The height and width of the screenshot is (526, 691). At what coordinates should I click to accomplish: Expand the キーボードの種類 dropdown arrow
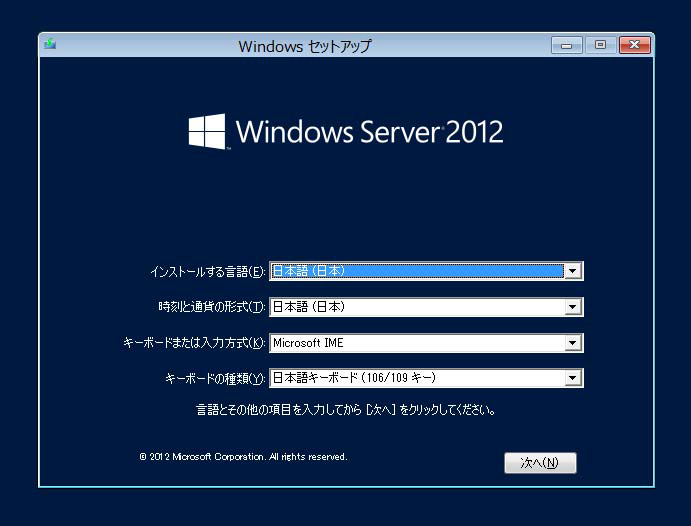[x=572, y=378]
